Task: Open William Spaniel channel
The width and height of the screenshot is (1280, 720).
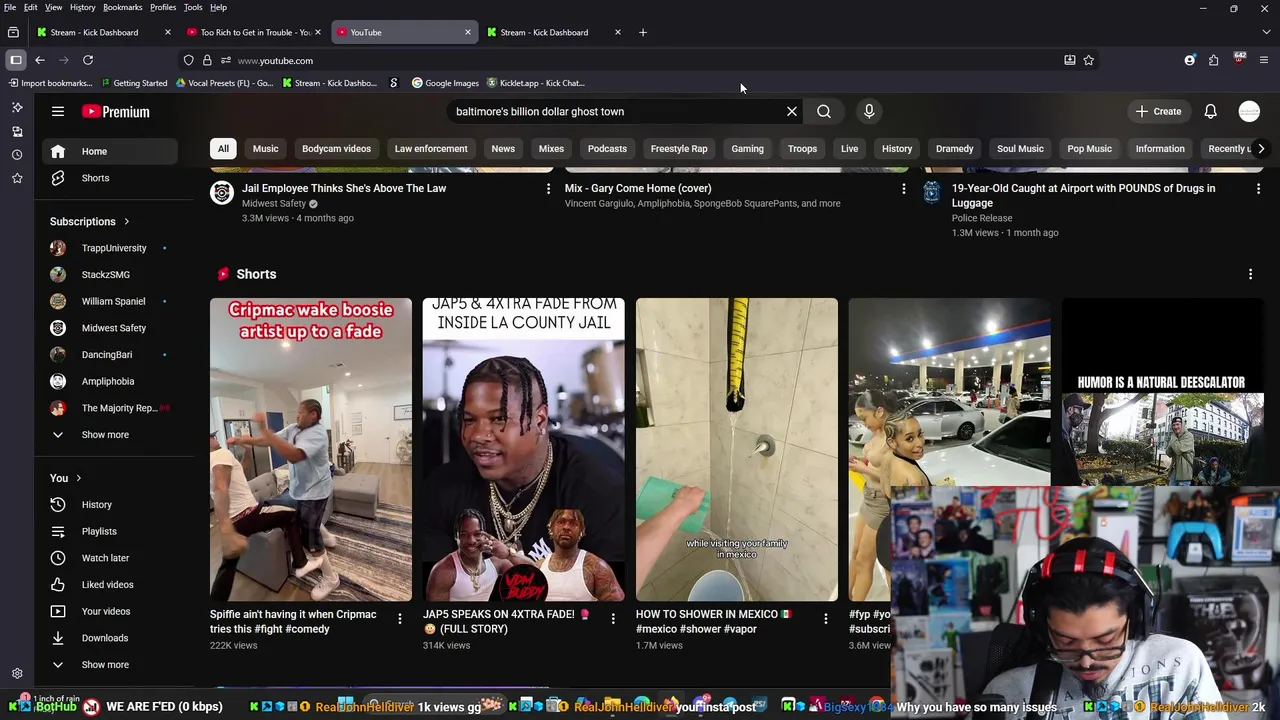Action: (110, 301)
